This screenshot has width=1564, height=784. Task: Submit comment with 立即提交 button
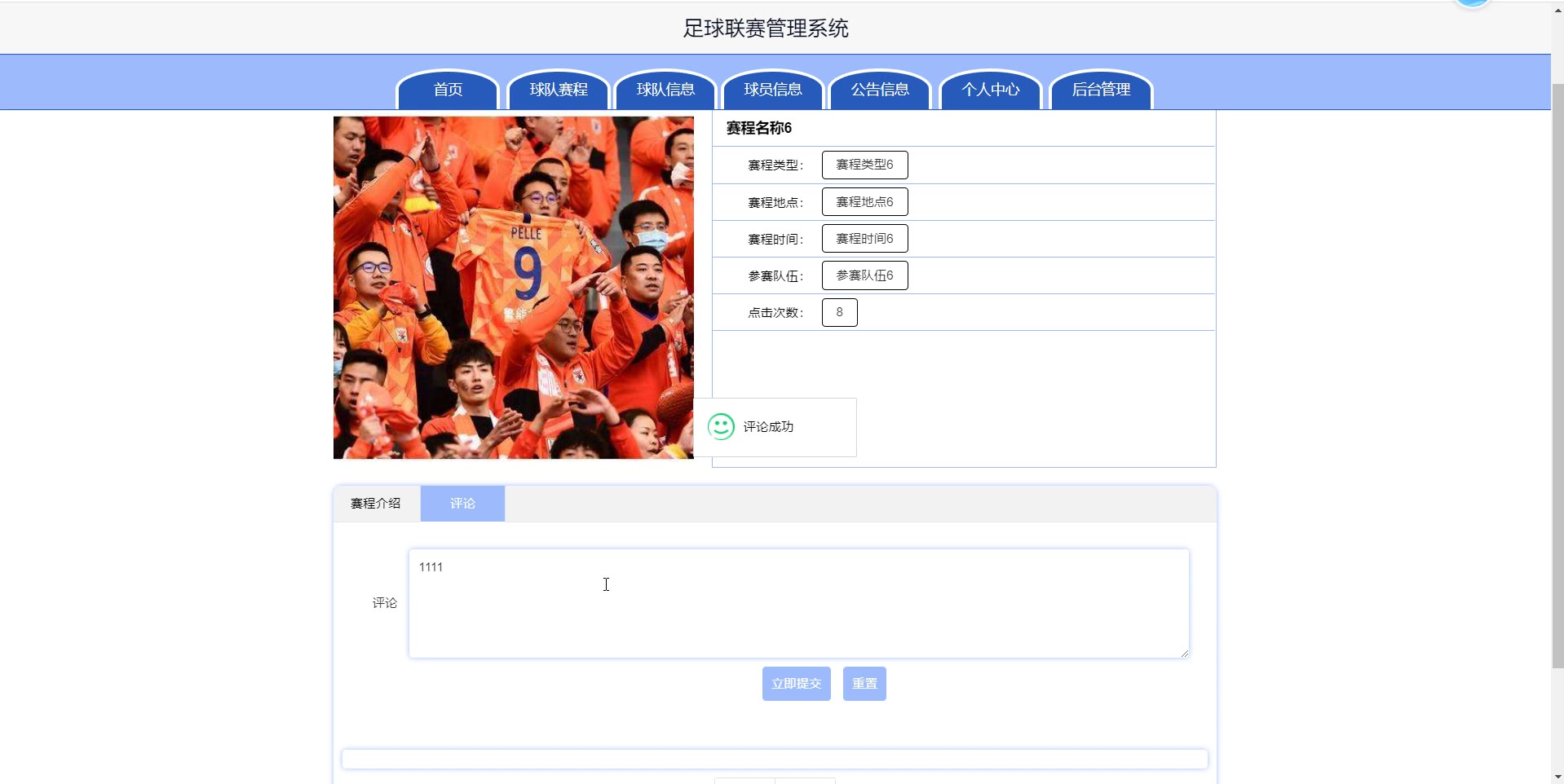796,684
